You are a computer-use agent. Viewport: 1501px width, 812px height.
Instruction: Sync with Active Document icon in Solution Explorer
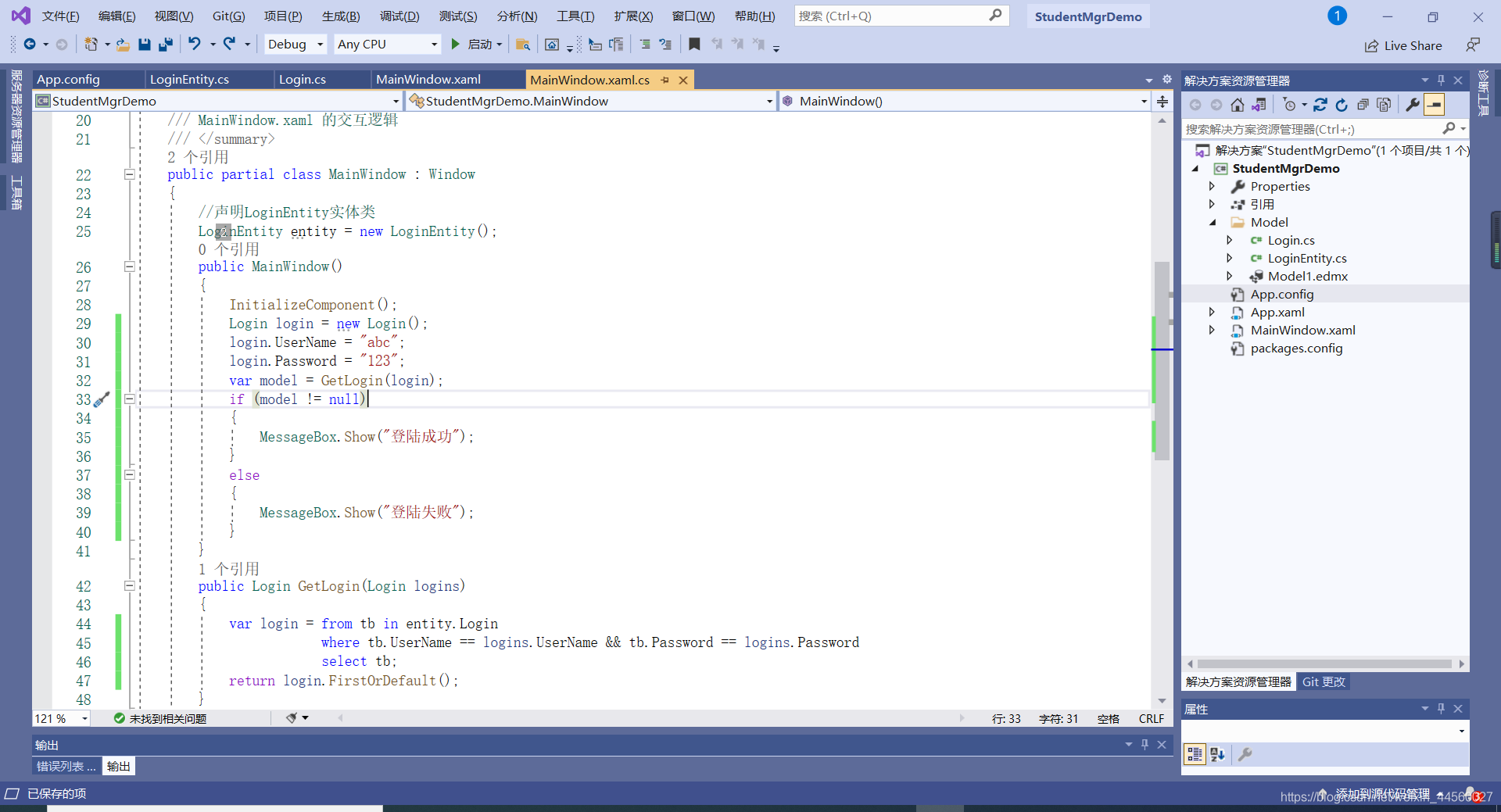1320,105
